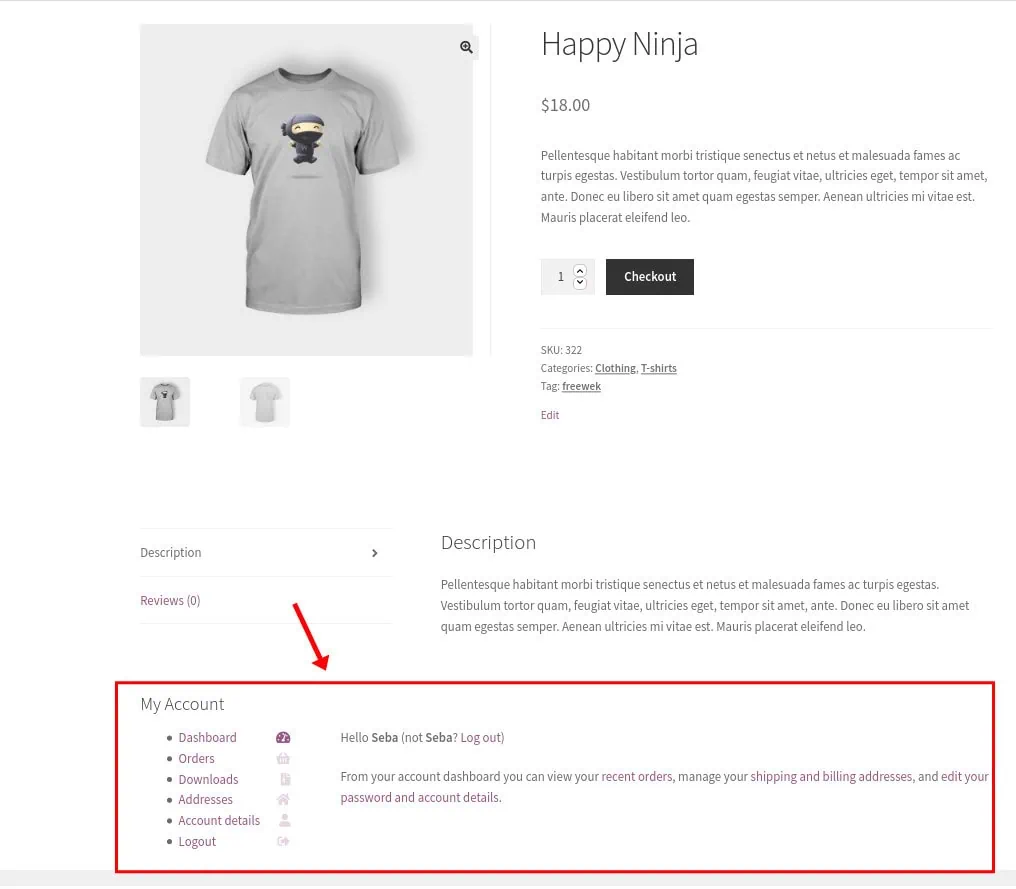1016x889 pixels.
Task: Increase quantity with the up arrow
Action: coord(581,269)
